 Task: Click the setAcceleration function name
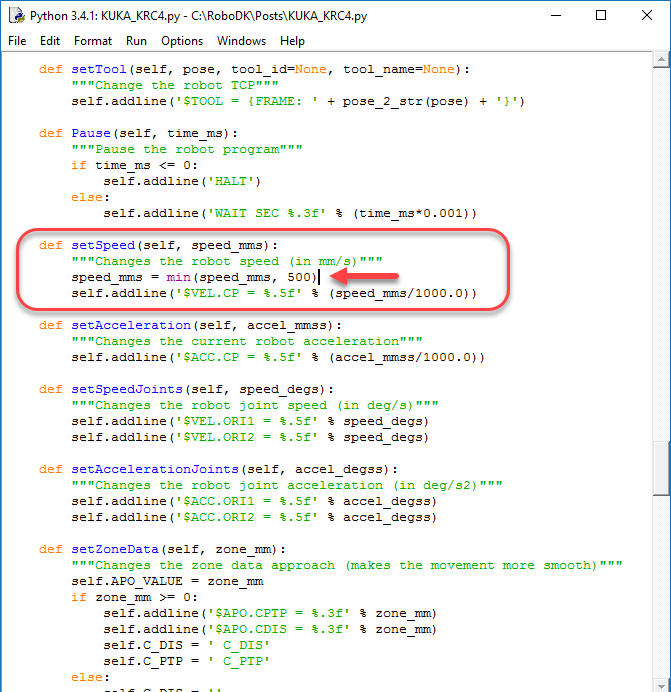pyautogui.click(x=131, y=325)
